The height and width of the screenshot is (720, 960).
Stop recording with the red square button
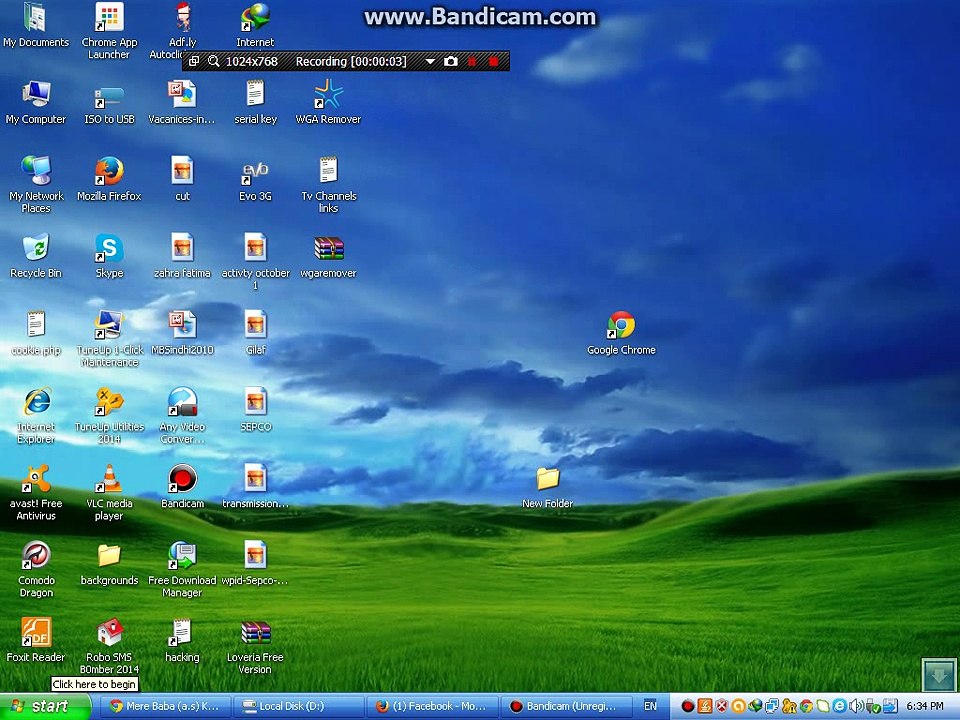click(493, 61)
